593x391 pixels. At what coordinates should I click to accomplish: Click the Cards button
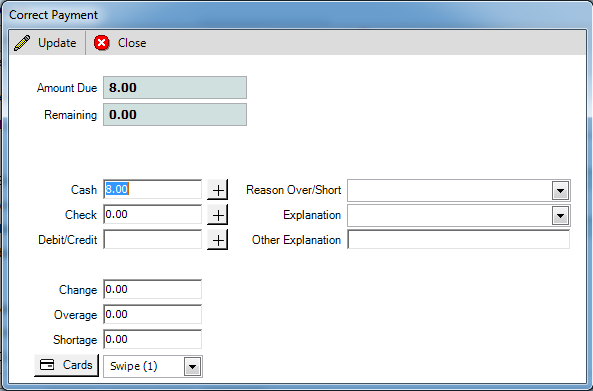(x=67, y=365)
